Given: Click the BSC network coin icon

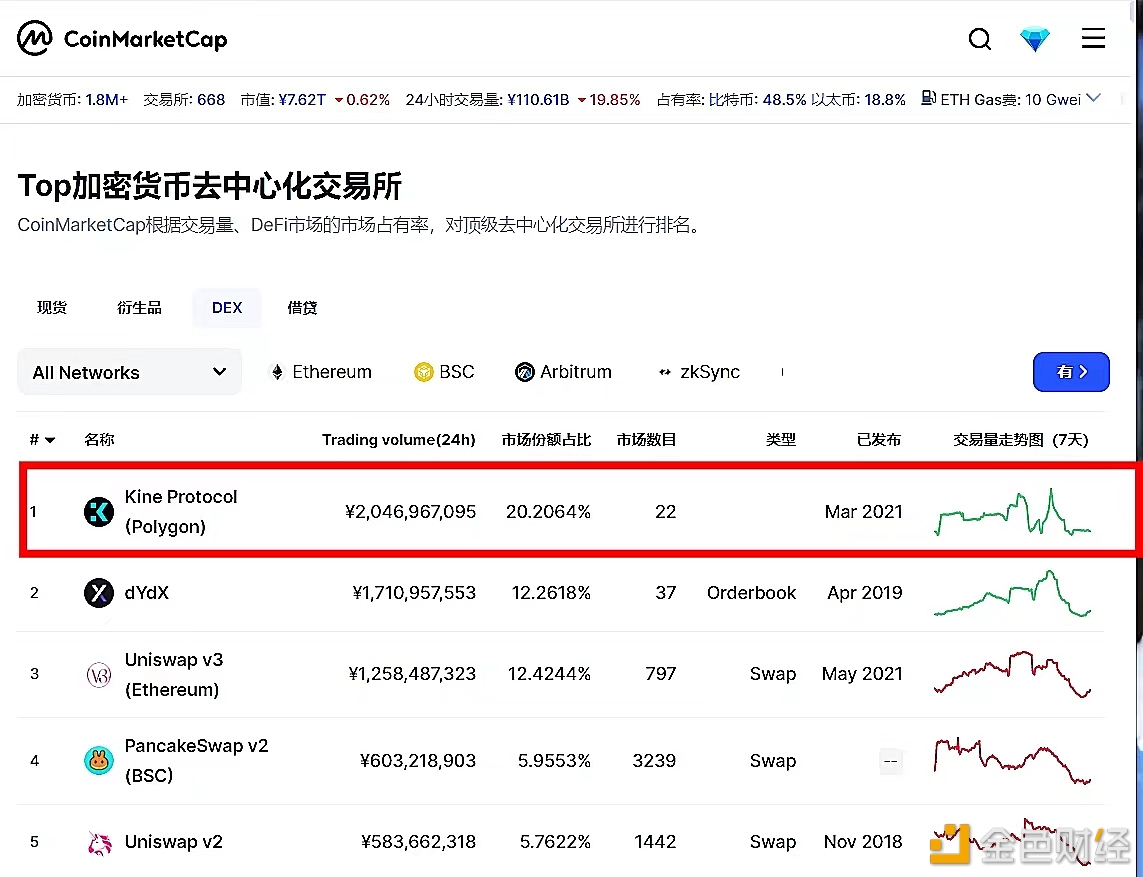Looking at the screenshot, I should coord(424,373).
